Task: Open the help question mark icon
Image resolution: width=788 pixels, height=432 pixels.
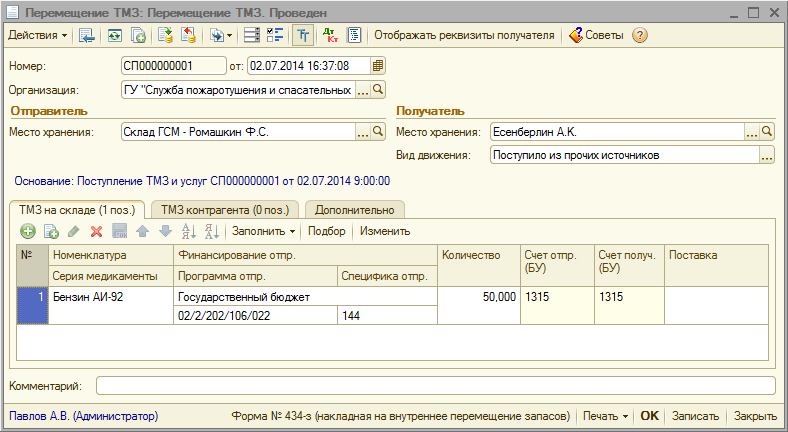Action: [640, 35]
